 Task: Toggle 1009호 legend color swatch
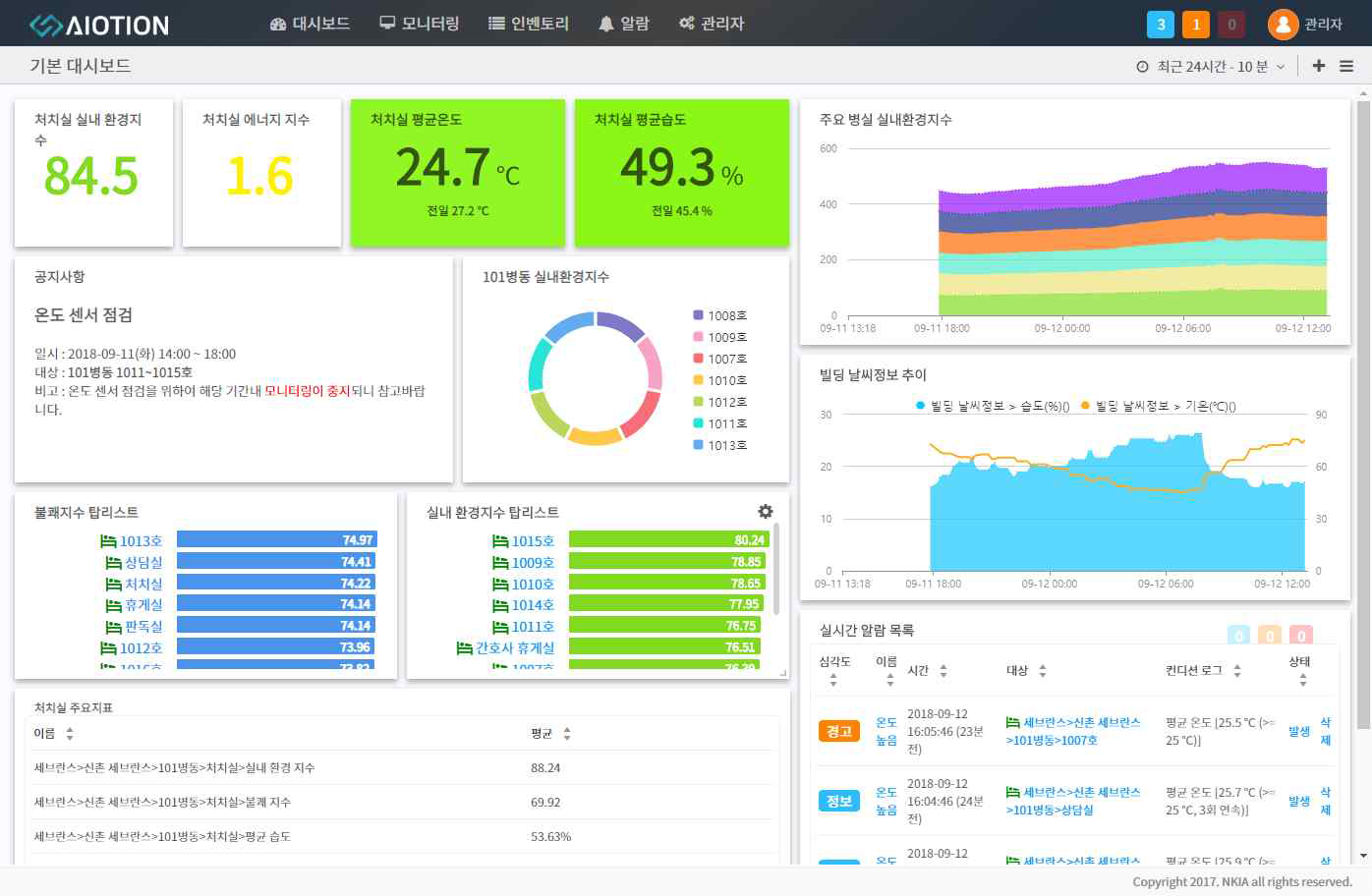698,337
